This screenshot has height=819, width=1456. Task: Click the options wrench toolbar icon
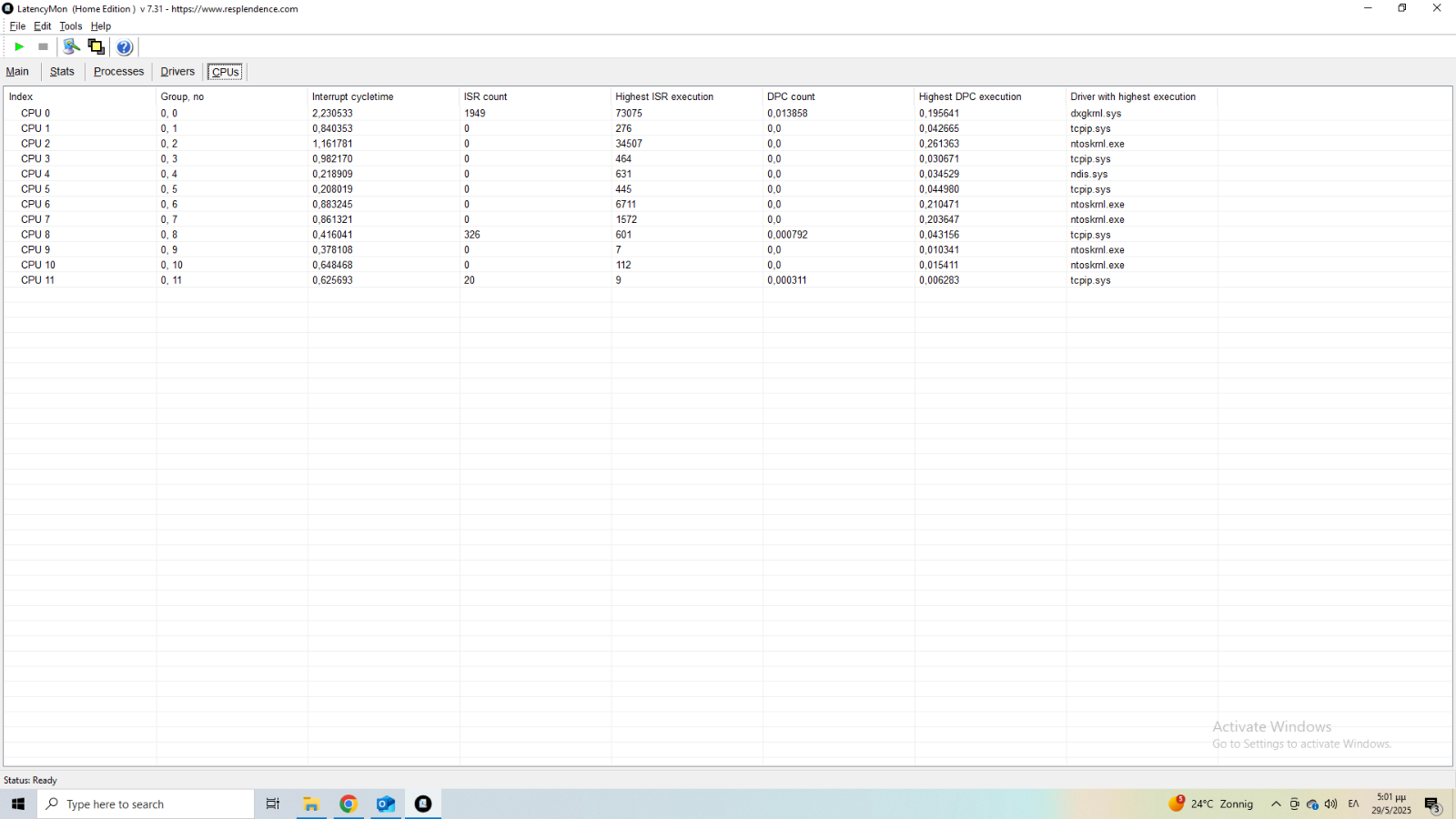tap(71, 46)
